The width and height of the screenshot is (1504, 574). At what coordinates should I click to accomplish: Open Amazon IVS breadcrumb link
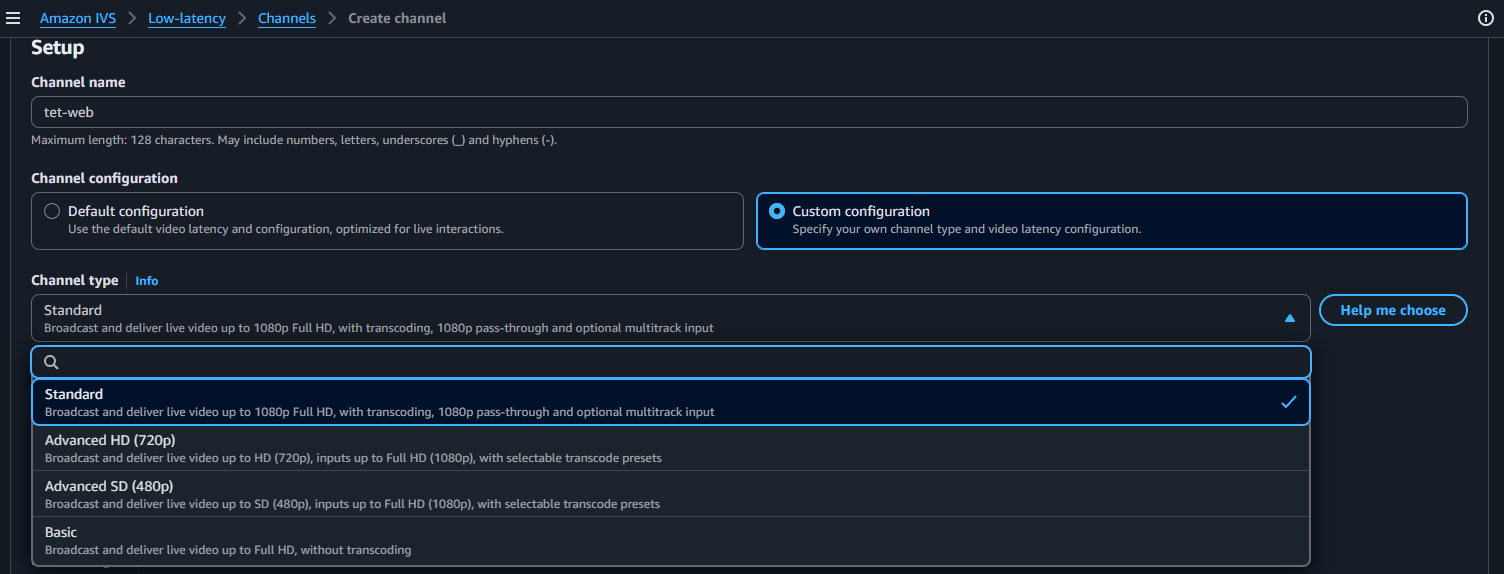78,18
